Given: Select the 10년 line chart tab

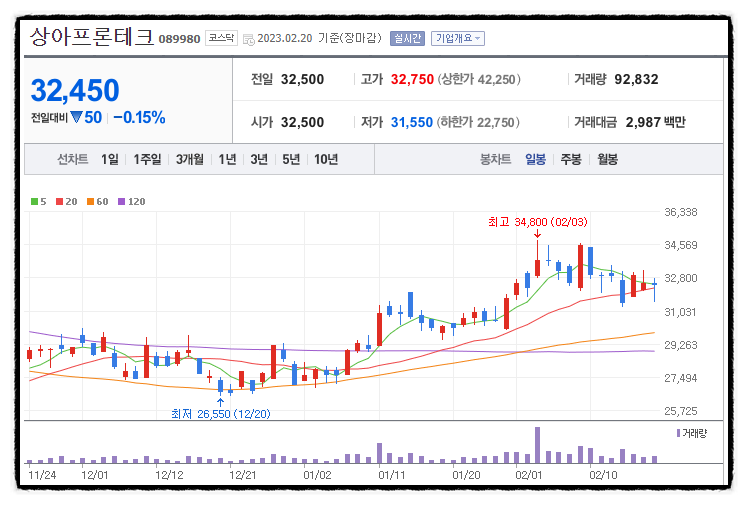Looking at the screenshot, I should click(326, 159).
